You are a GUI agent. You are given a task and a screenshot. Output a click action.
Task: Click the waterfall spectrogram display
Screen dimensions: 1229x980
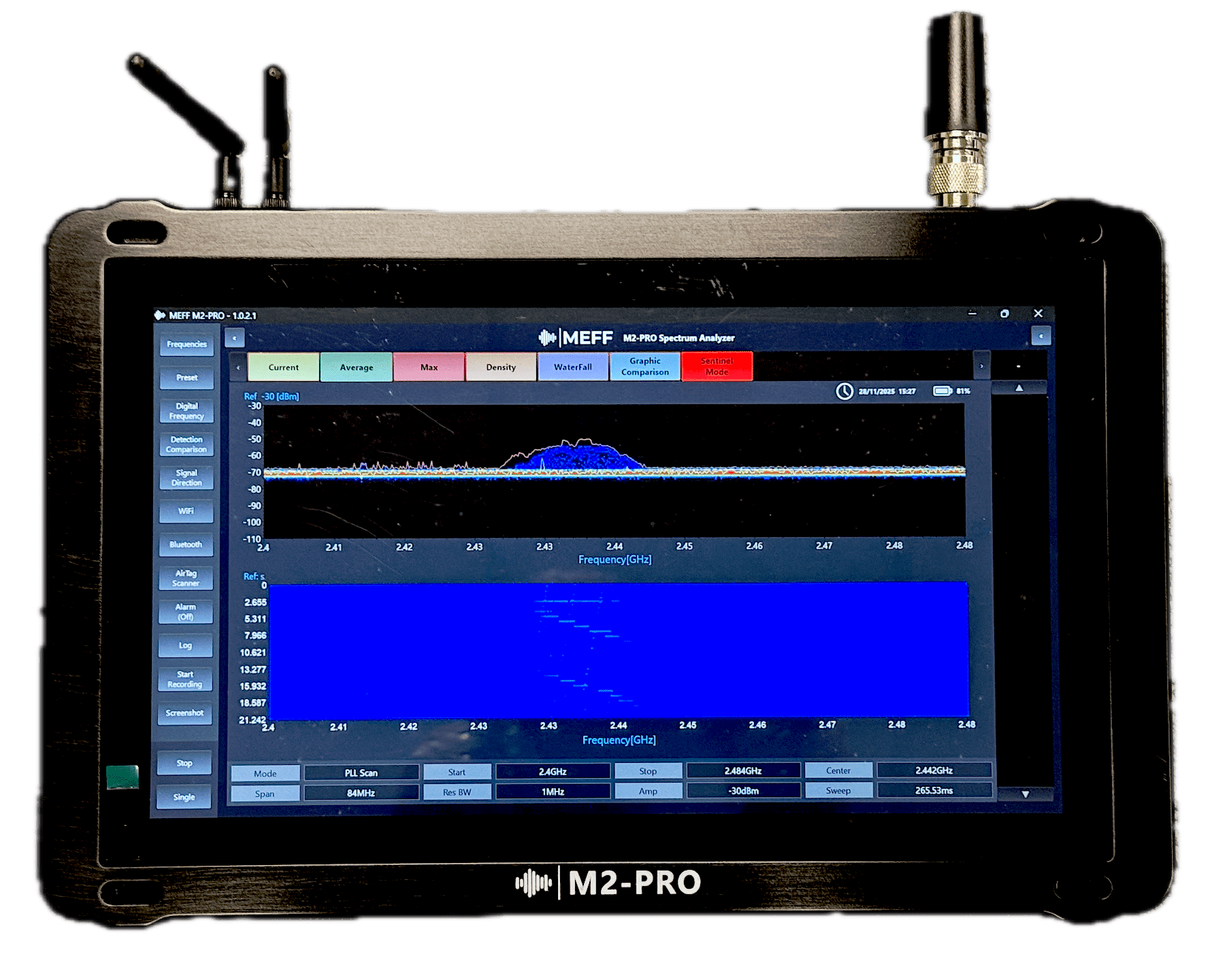(x=618, y=650)
